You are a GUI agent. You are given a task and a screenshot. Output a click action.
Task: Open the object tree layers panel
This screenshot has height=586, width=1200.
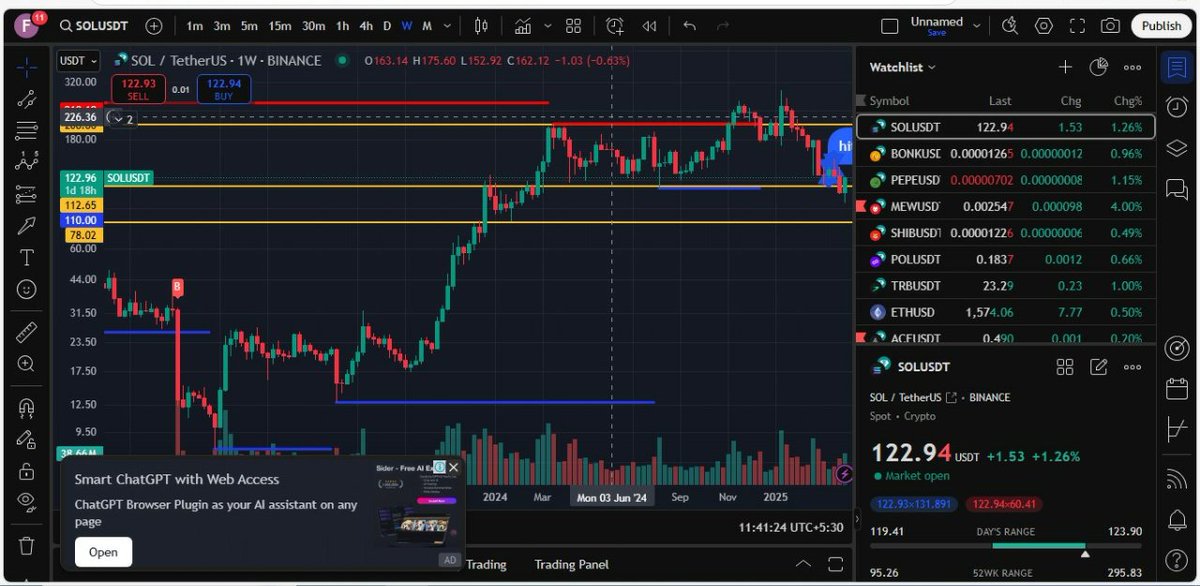click(x=1176, y=147)
